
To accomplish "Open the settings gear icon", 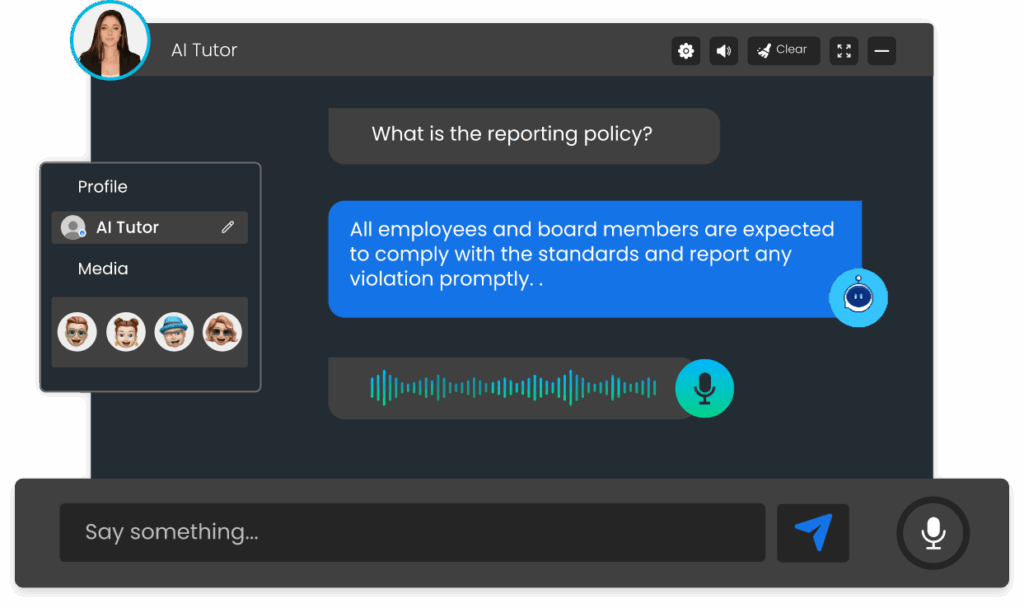I will click(x=686, y=51).
